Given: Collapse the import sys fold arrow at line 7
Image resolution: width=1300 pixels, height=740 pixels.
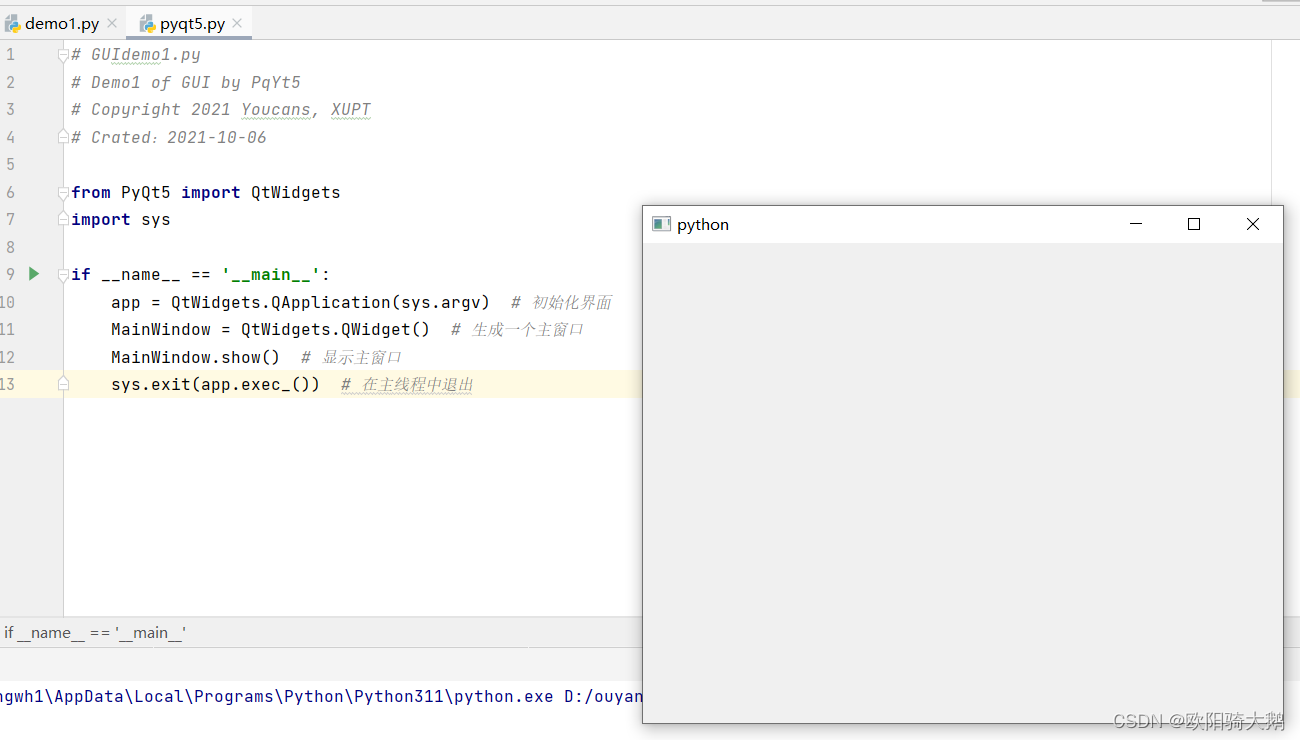Looking at the screenshot, I should (62, 218).
